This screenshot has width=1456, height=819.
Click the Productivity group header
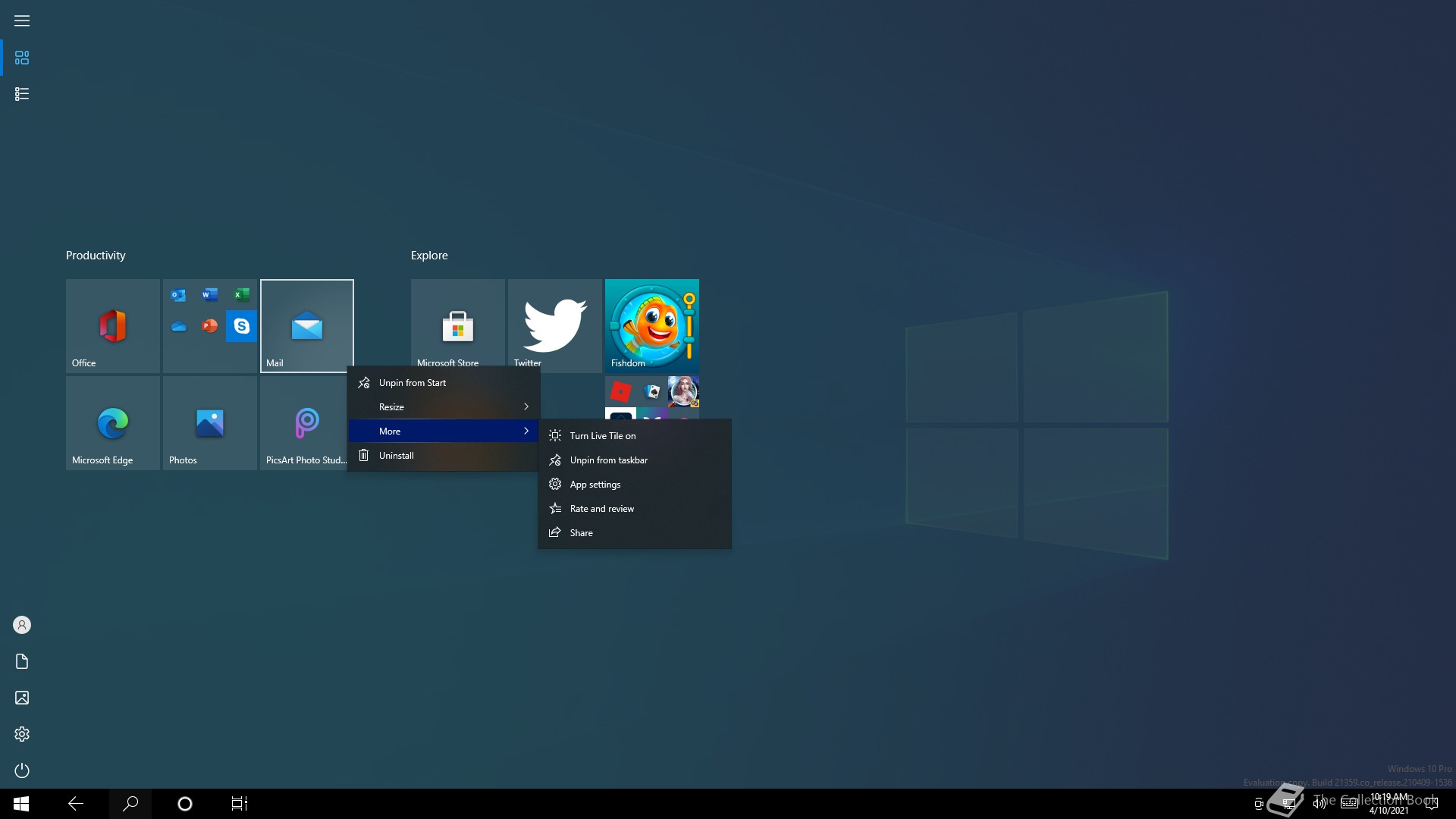[x=96, y=256]
